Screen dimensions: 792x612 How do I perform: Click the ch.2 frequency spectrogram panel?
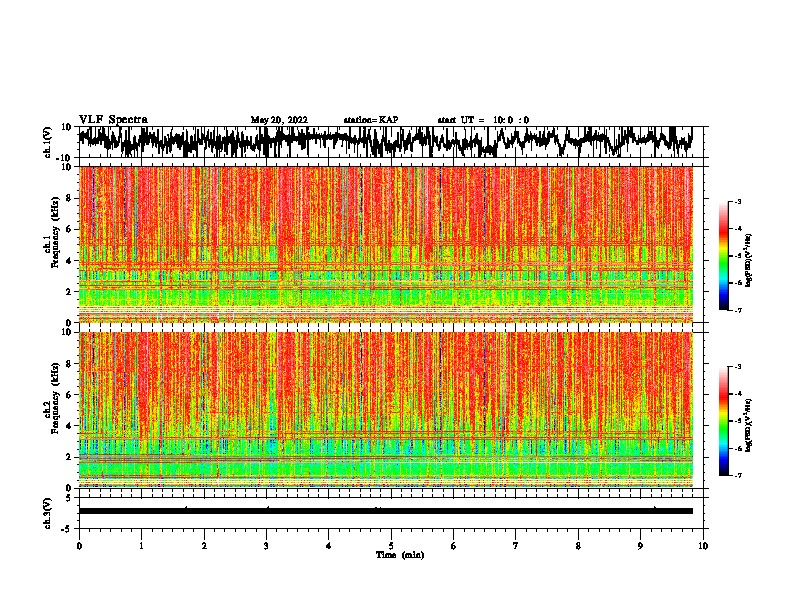(385, 410)
